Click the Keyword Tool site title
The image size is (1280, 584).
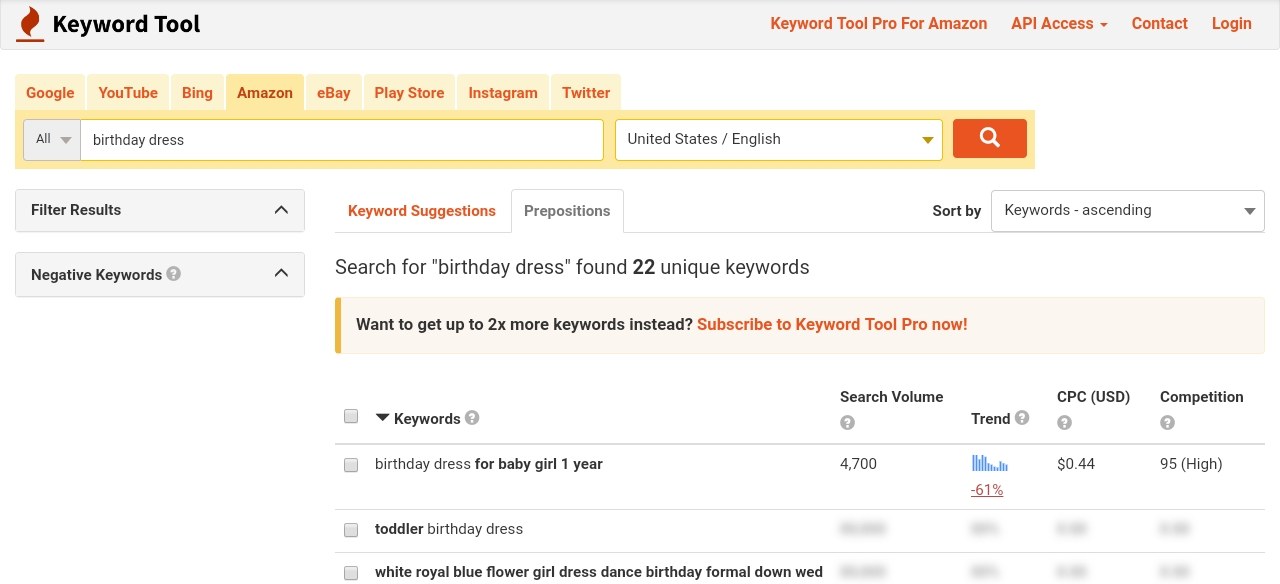[x=126, y=24]
